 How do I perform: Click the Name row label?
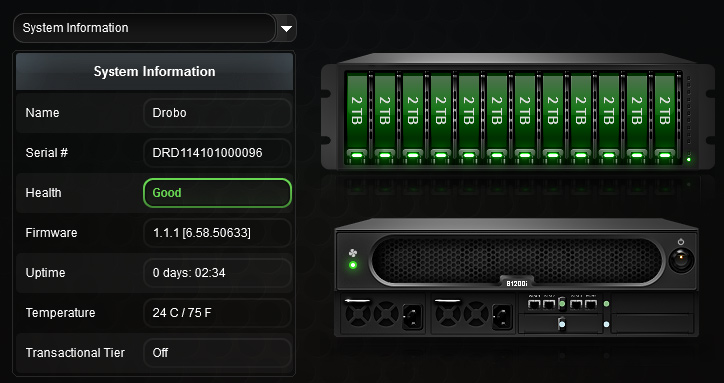(42, 113)
